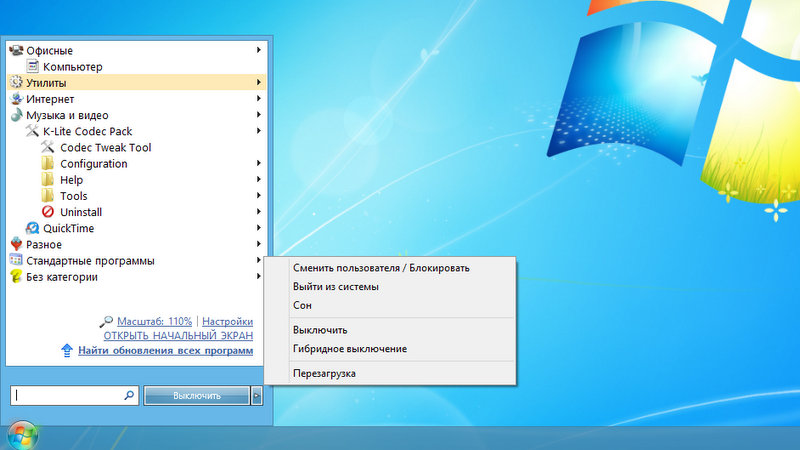The image size is (800, 450).
Task: Expand the Интернет submenu arrow
Action: click(259, 98)
